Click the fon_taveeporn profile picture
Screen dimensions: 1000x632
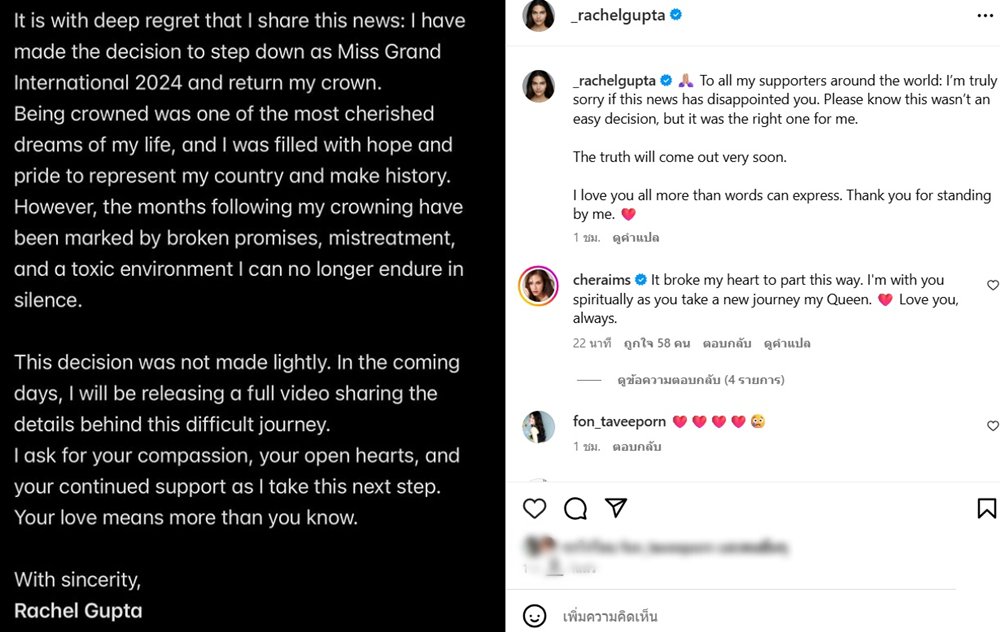click(x=538, y=427)
